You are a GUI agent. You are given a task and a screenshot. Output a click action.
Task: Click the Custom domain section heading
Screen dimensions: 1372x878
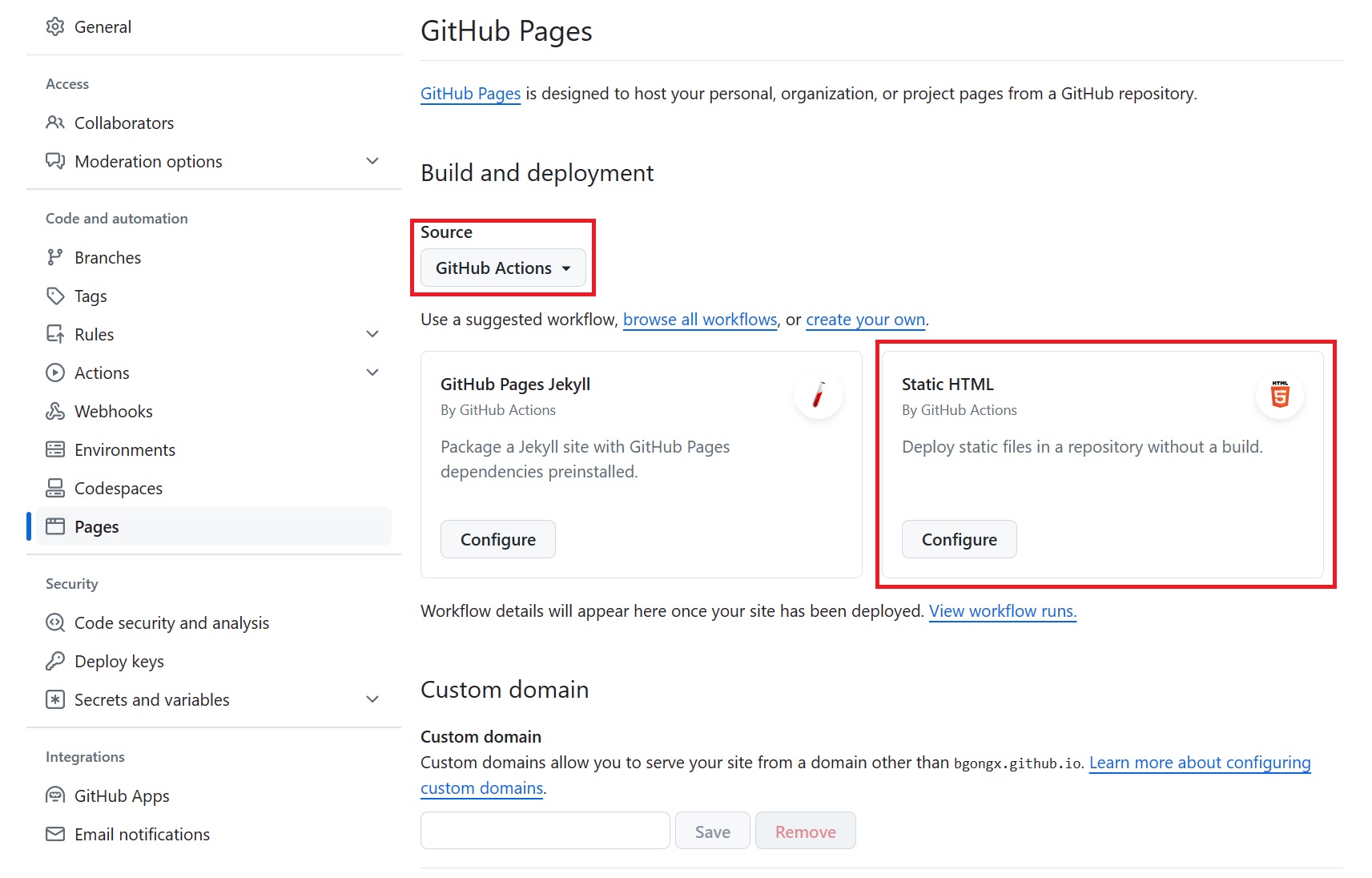coord(505,690)
